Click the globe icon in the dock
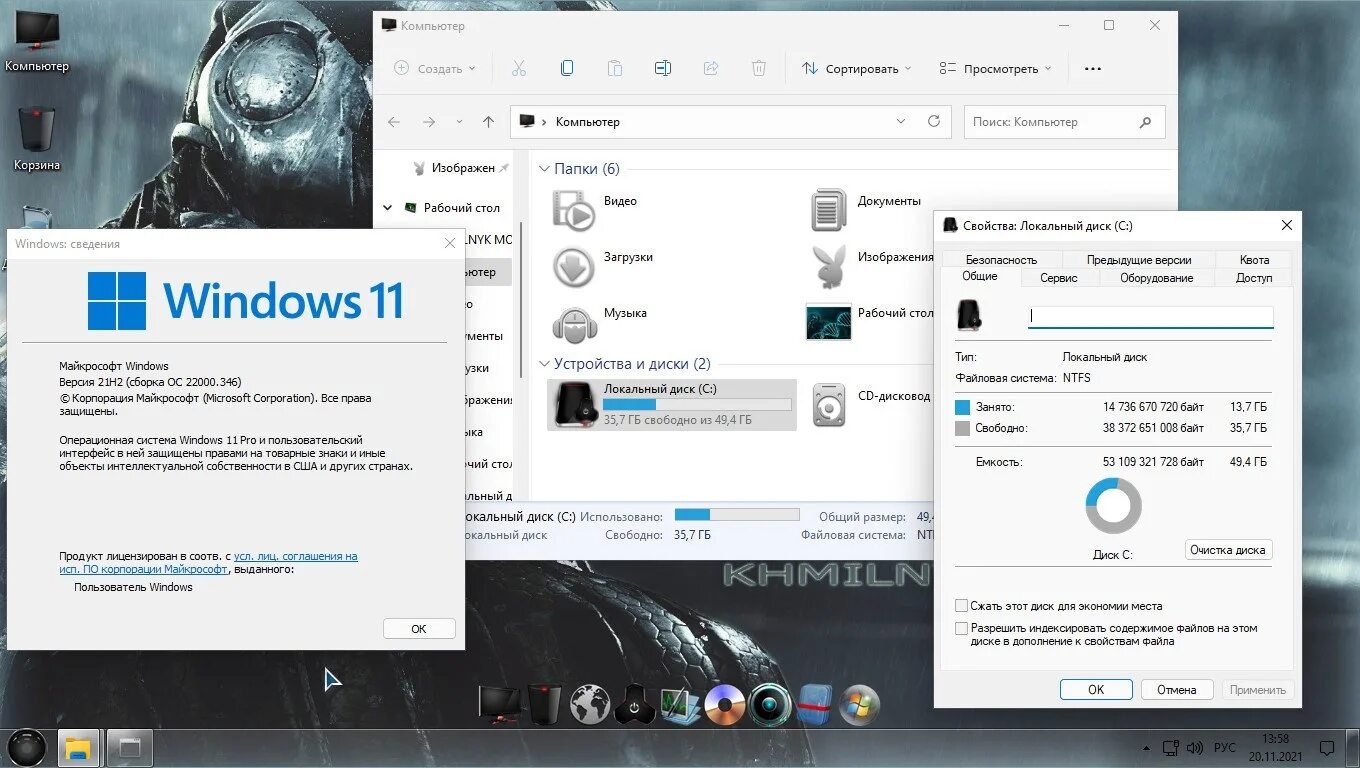This screenshot has width=1360, height=768. (x=590, y=705)
